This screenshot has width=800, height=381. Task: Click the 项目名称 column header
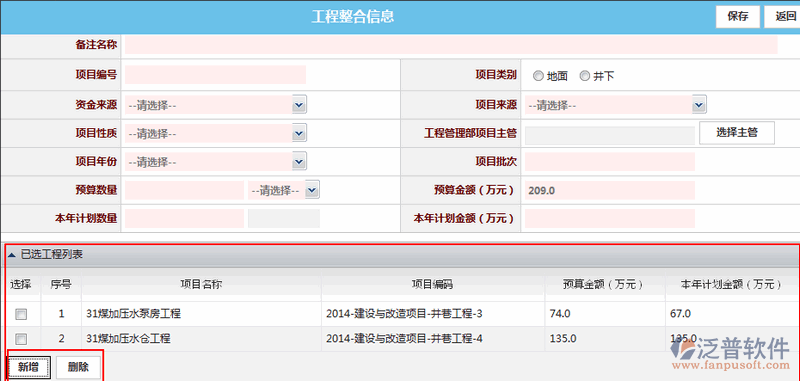click(201, 285)
